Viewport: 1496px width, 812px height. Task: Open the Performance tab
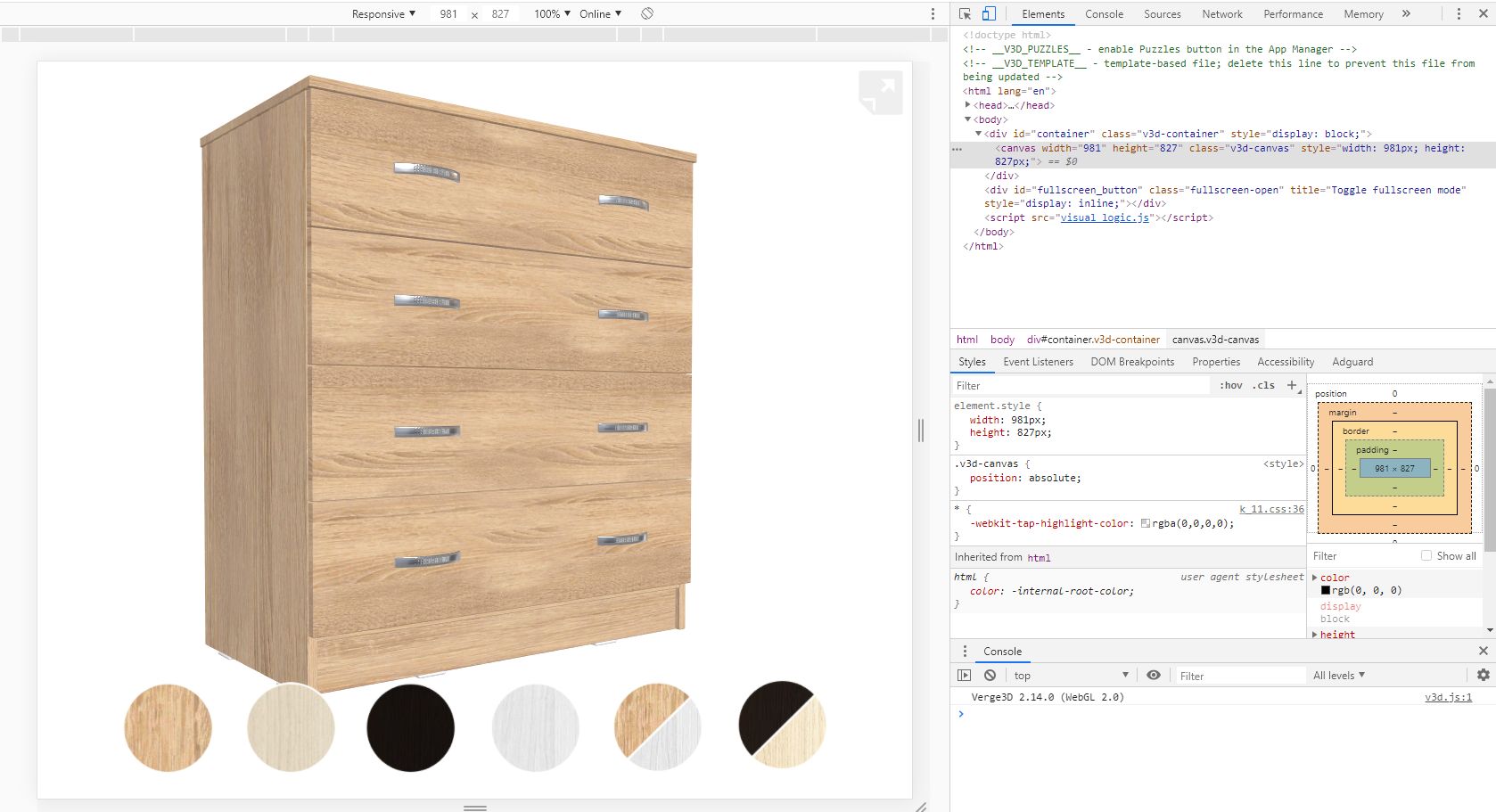(x=1293, y=13)
